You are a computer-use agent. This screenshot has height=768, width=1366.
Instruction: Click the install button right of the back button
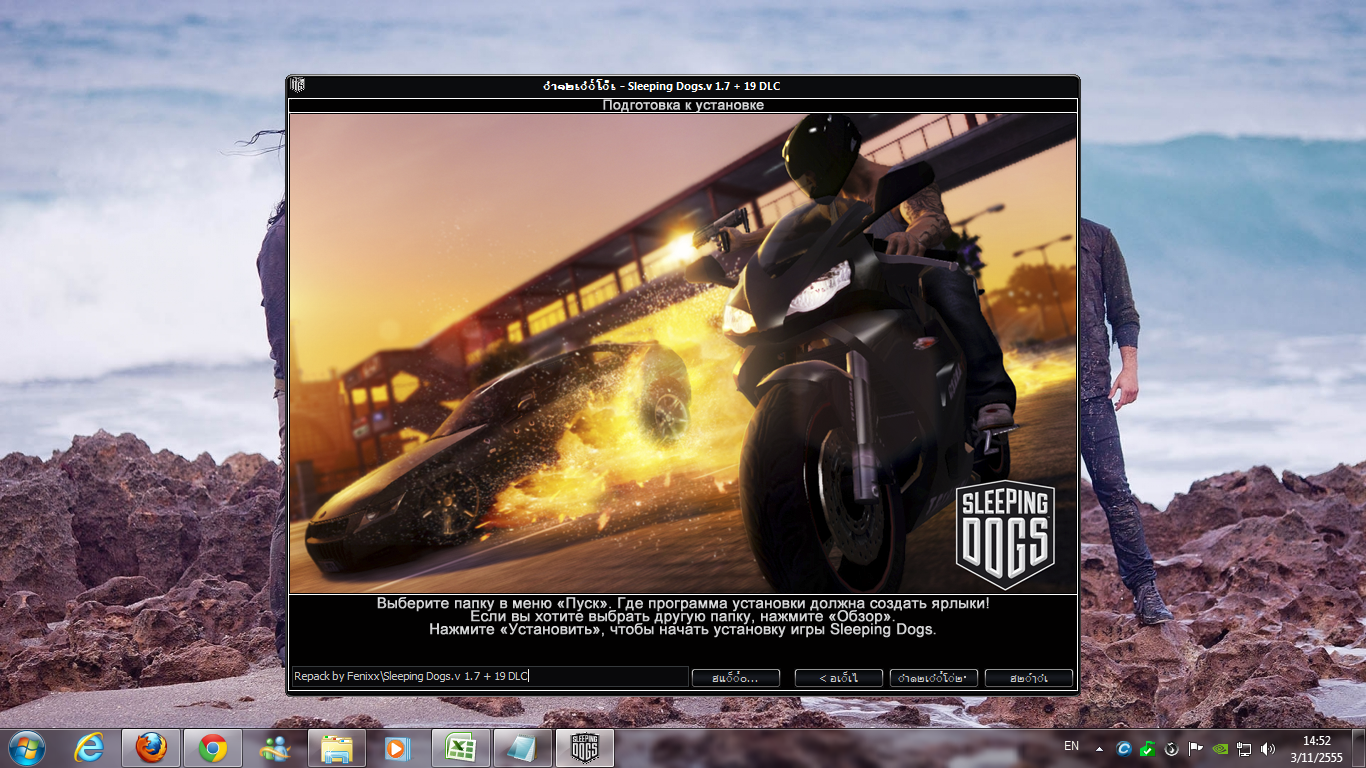tap(934, 678)
